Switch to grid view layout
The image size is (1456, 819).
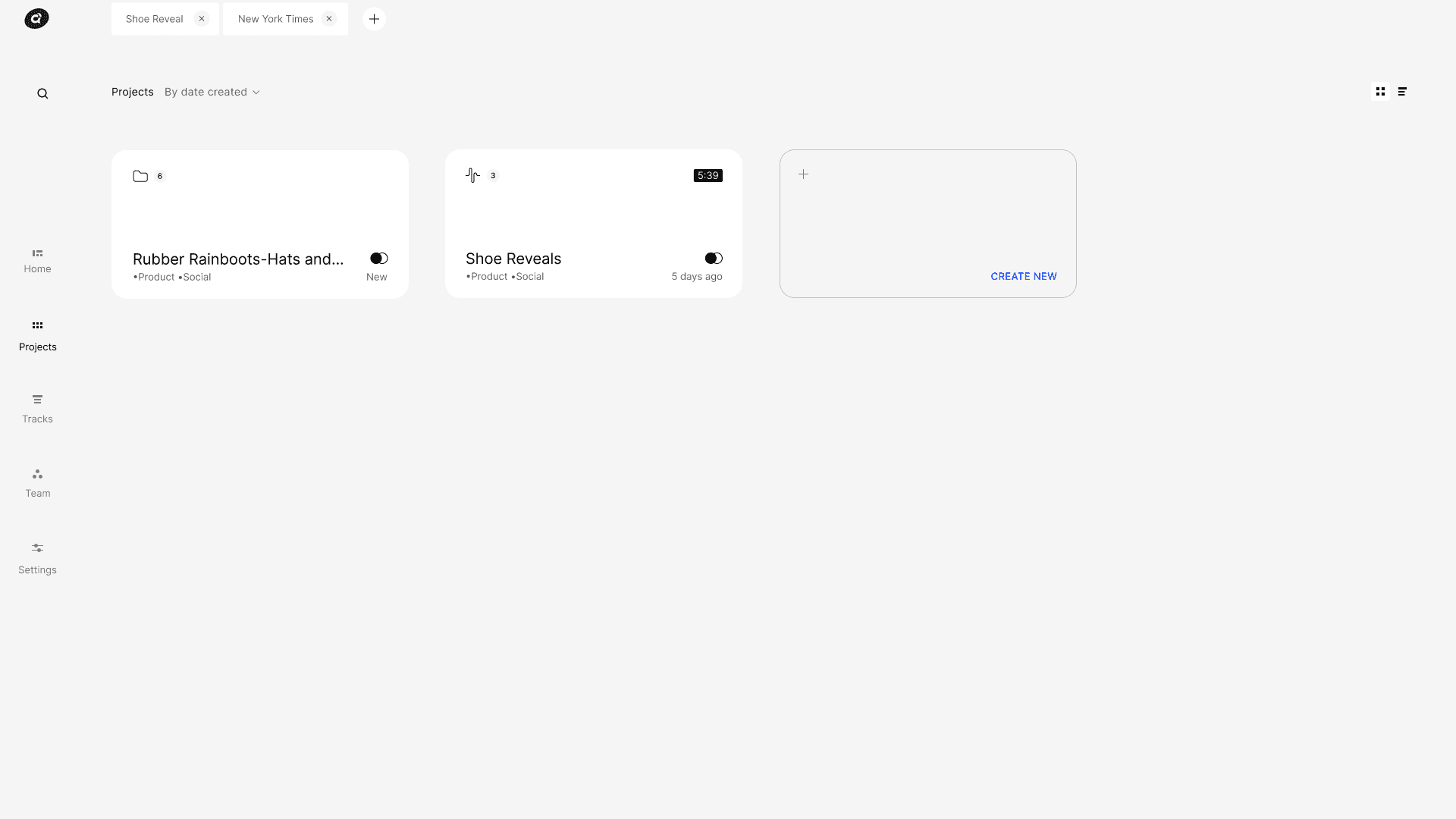tap(1380, 92)
